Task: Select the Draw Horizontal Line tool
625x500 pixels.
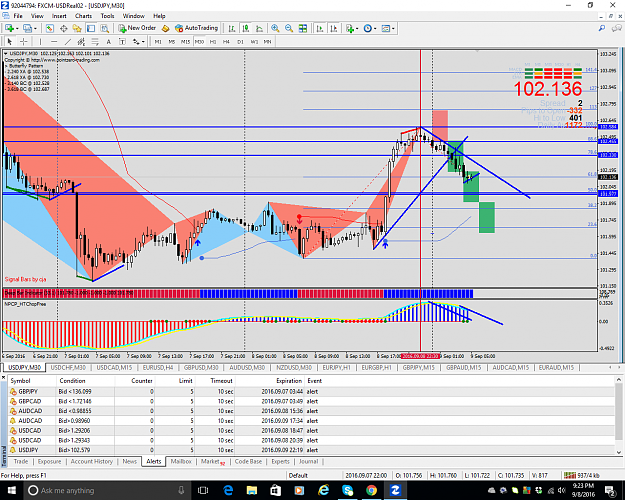Action: (x=54, y=41)
